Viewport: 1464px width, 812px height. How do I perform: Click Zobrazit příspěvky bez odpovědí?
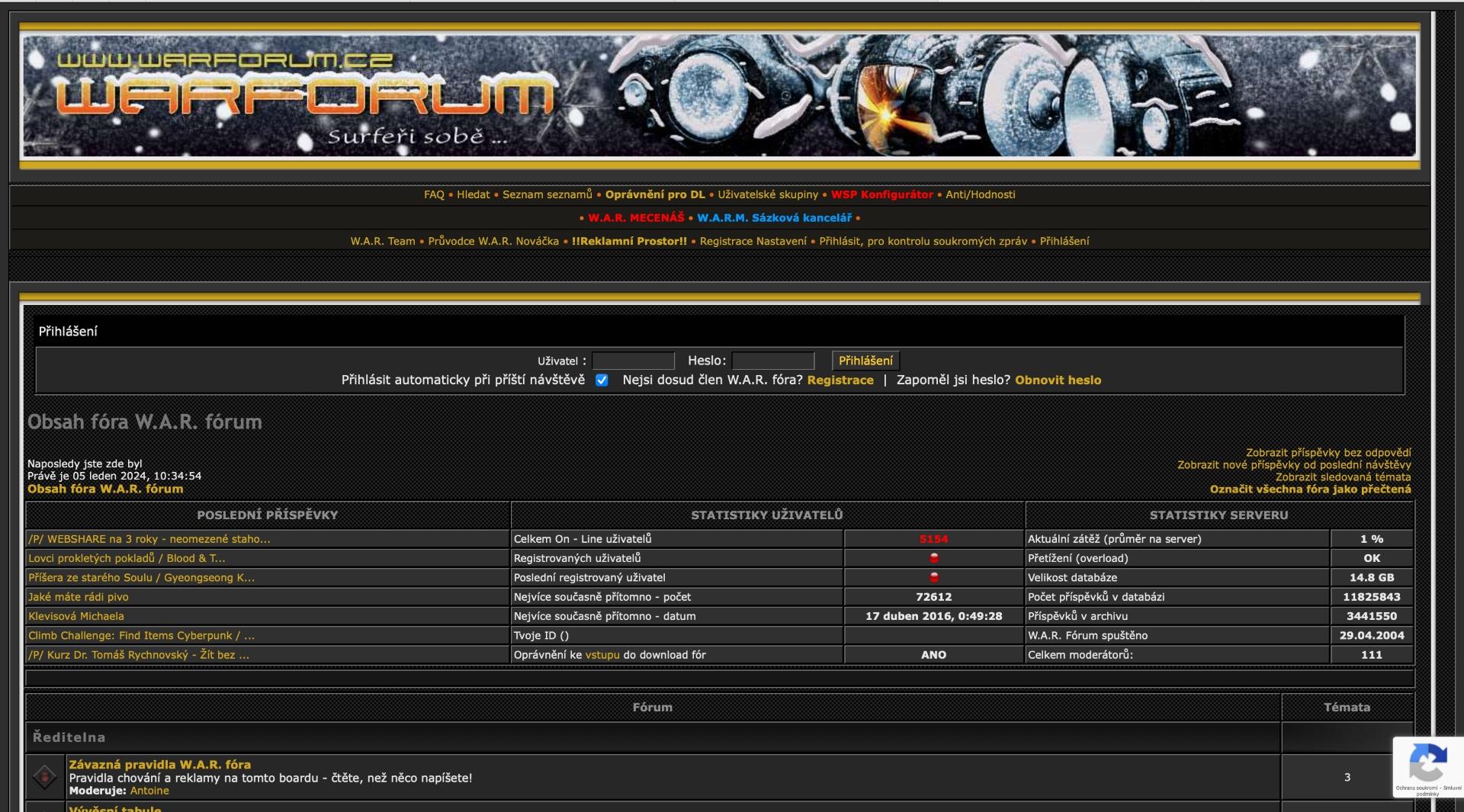pyautogui.click(x=1328, y=453)
